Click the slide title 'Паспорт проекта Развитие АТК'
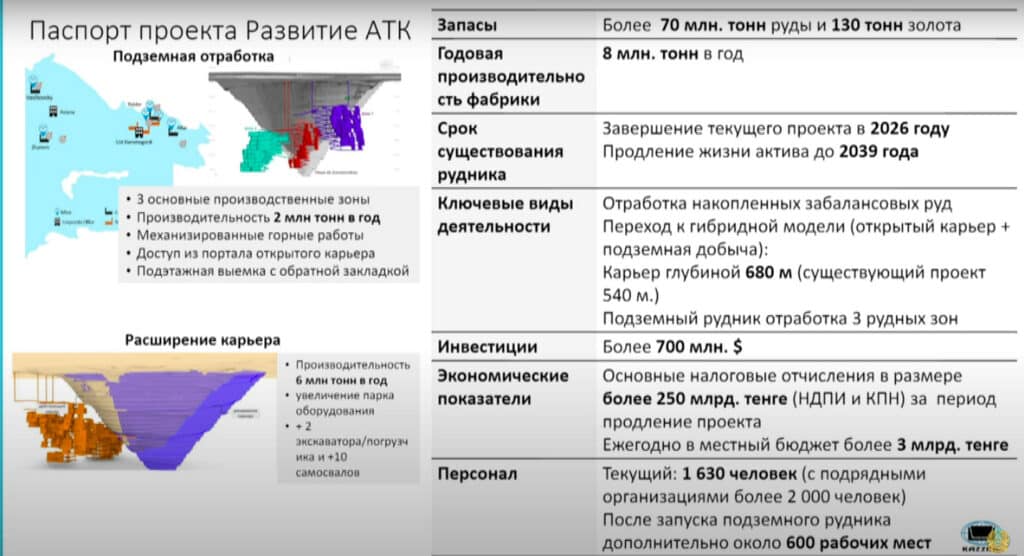Viewport: 1024px width, 556px height. pos(220,31)
